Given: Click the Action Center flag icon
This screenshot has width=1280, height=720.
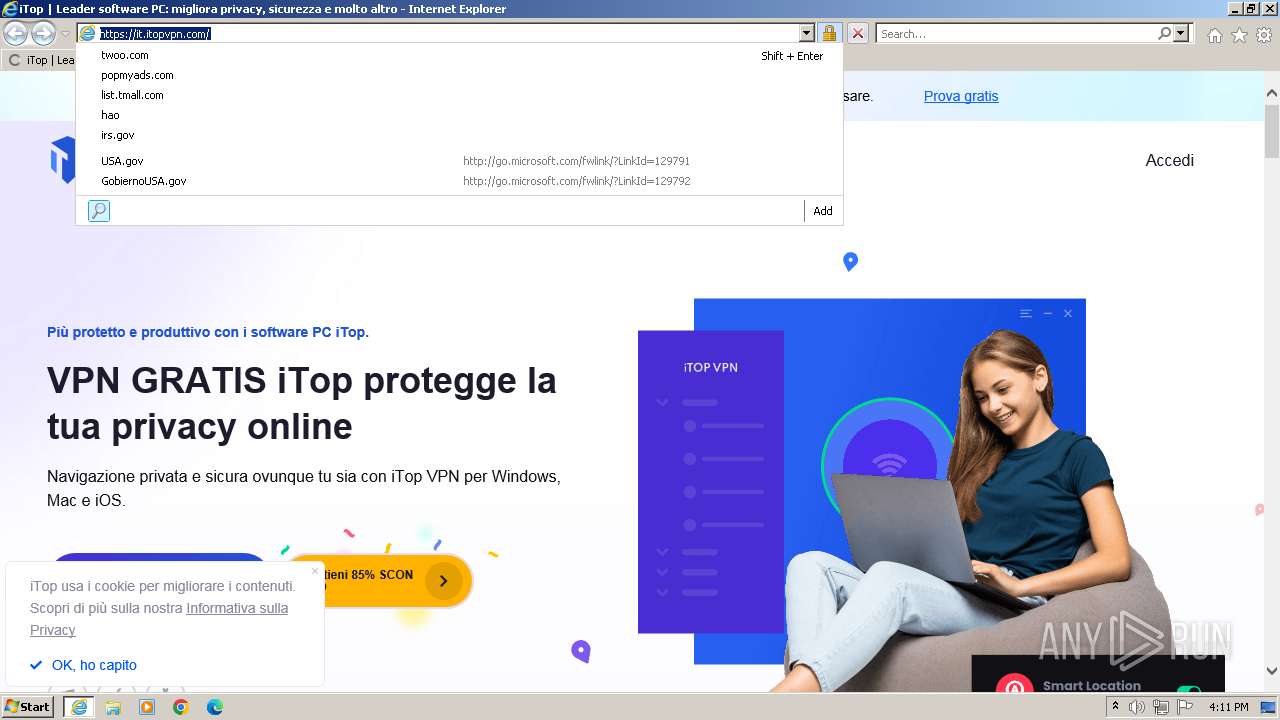Looking at the screenshot, I should (x=1185, y=707).
